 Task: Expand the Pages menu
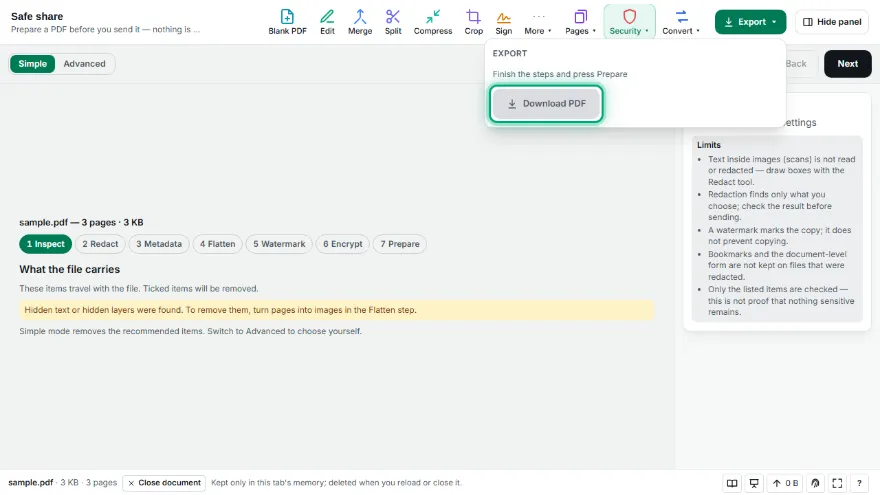click(580, 22)
